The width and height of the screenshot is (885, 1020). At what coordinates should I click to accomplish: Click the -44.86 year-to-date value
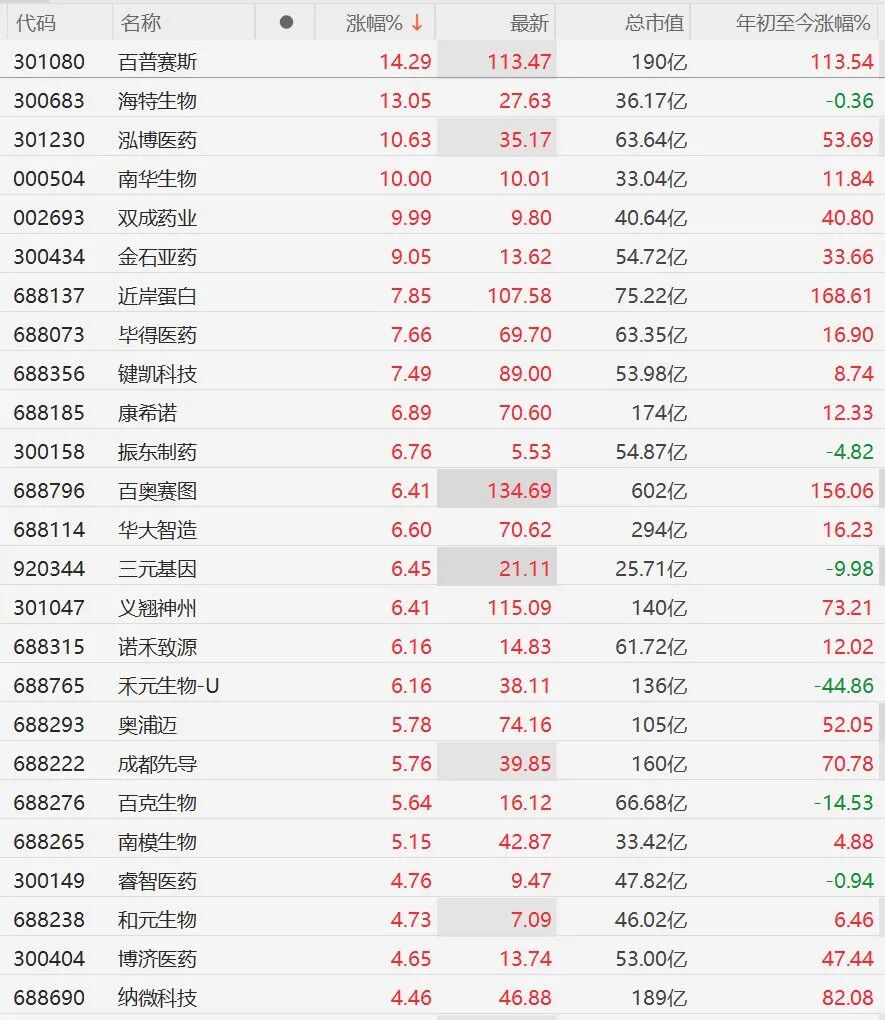tap(844, 686)
